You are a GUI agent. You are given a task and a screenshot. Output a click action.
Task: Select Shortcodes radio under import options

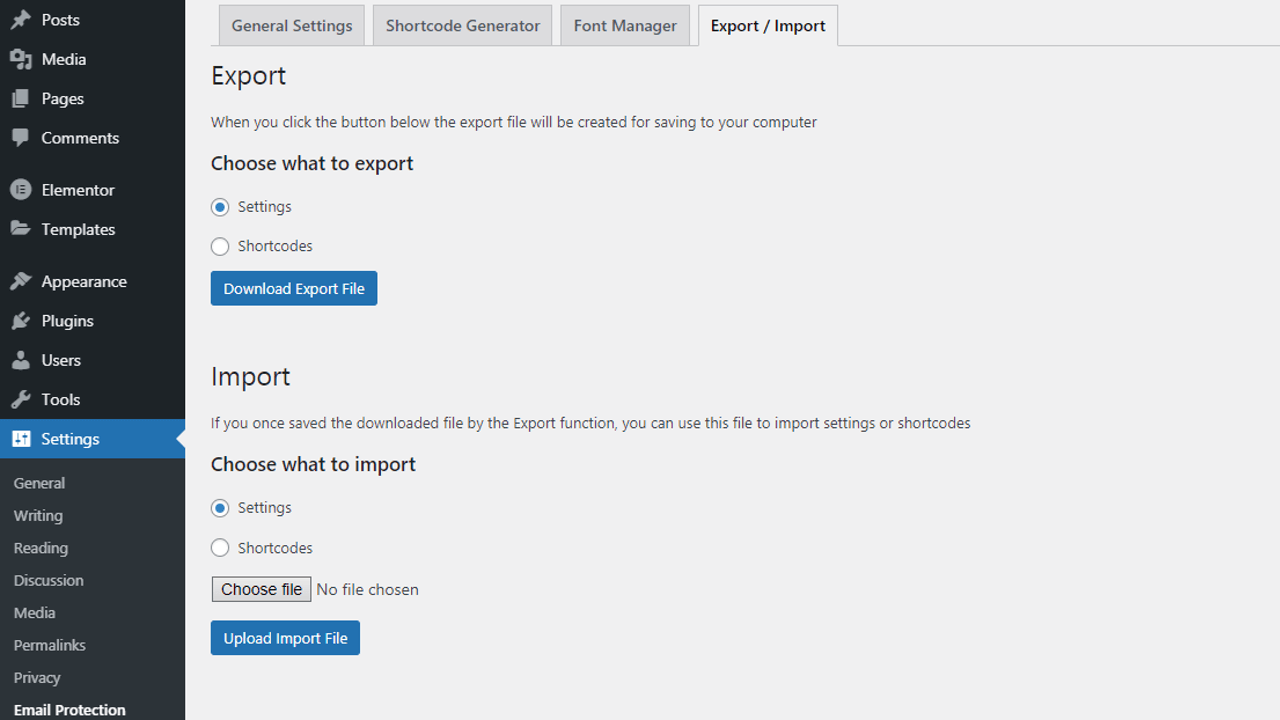point(219,547)
